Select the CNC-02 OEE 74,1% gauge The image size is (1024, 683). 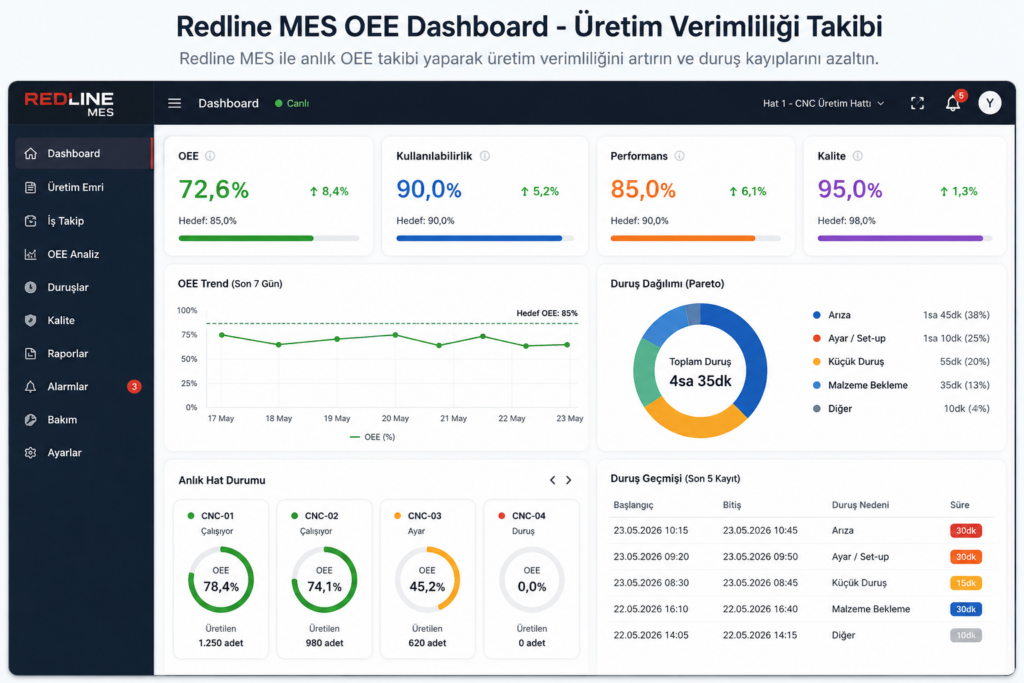point(324,579)
